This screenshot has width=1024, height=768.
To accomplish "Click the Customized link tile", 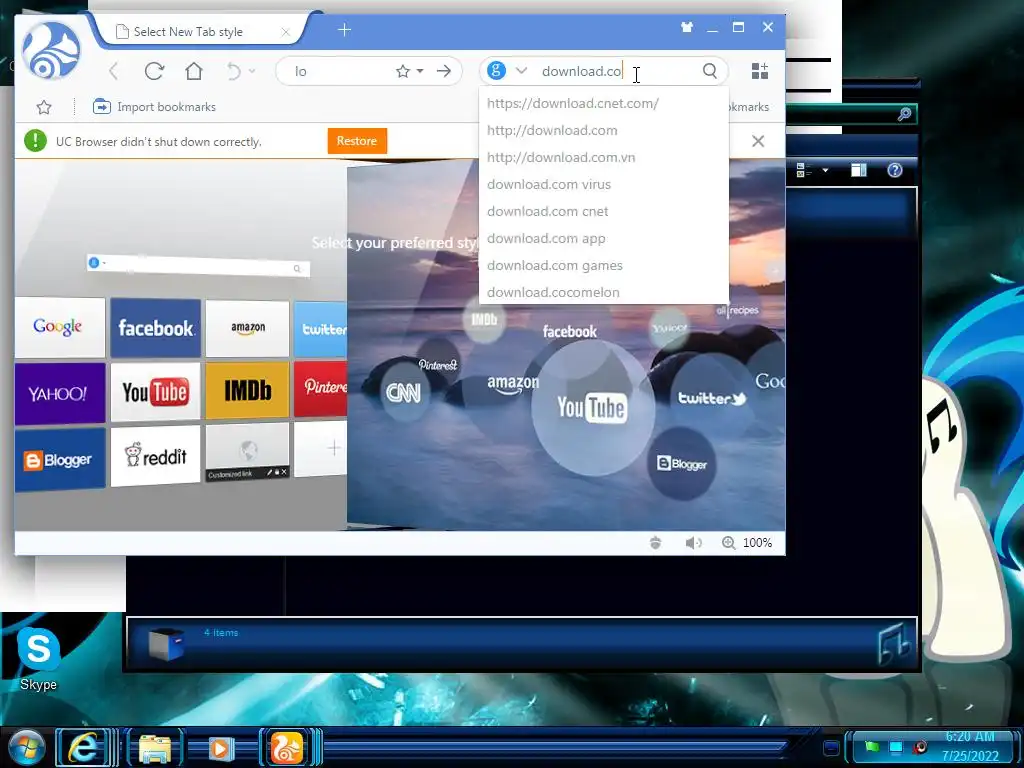I will pyautogui.click(x=248, y=452).
